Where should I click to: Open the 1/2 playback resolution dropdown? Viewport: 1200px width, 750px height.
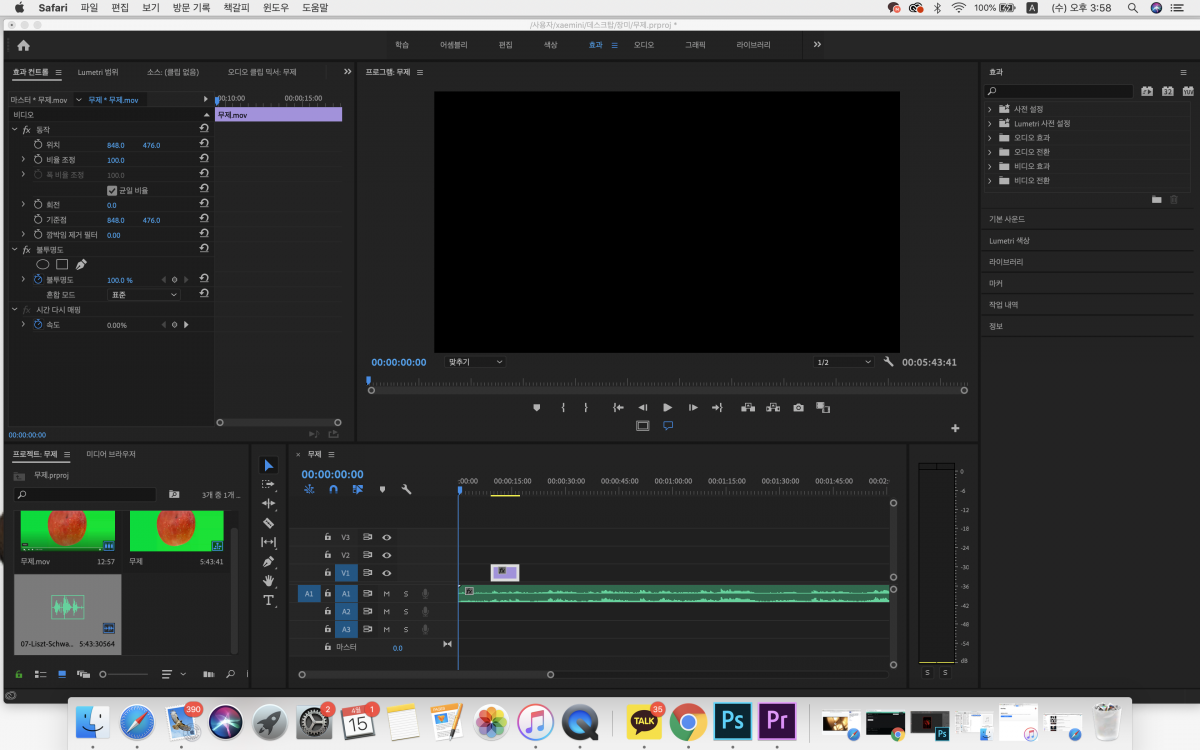[843, 362]
